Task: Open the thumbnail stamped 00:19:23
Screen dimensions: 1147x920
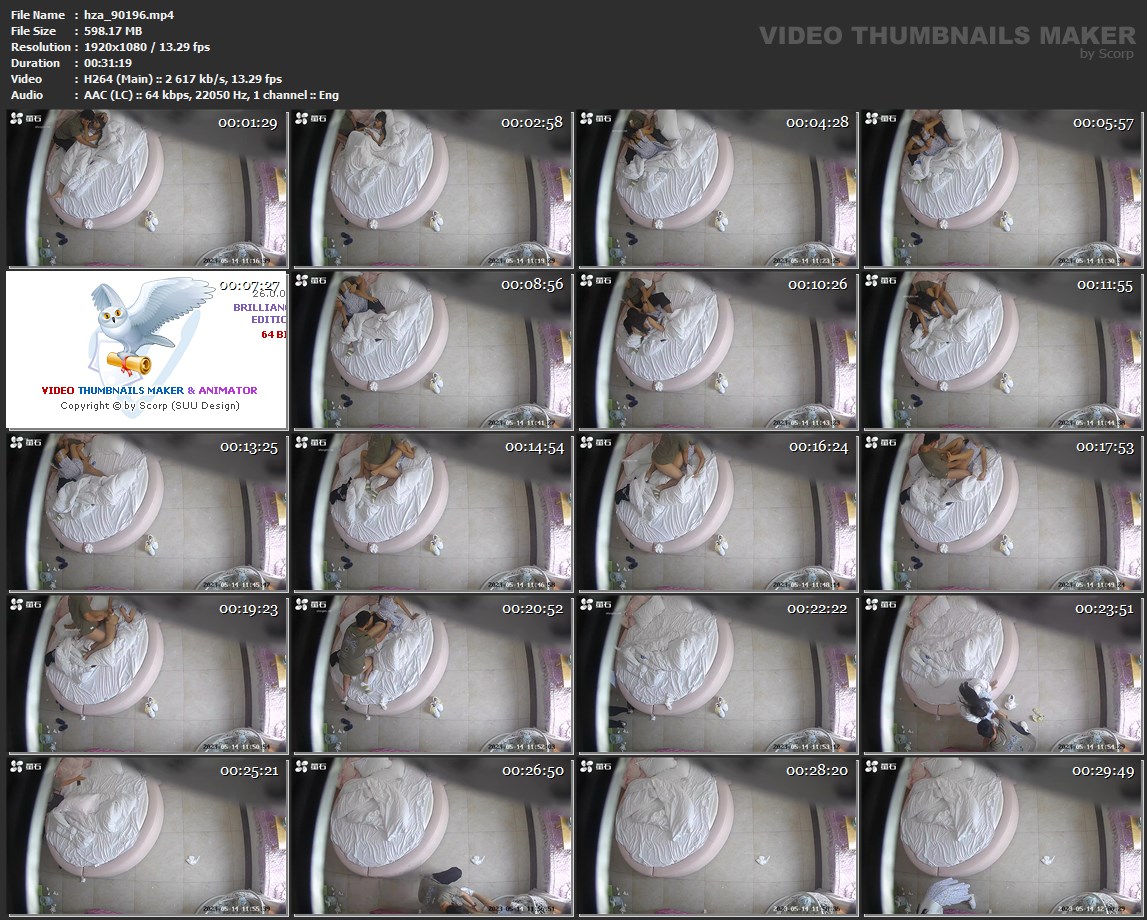Action: (x=147, y=674)
